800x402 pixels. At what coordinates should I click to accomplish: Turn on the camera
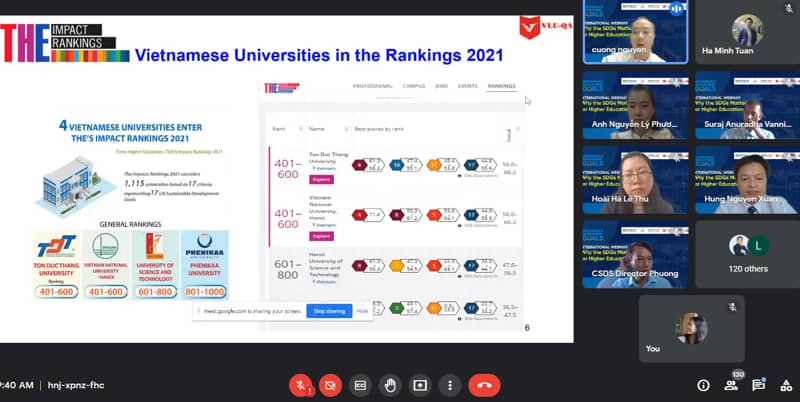(x=329, y=384)
